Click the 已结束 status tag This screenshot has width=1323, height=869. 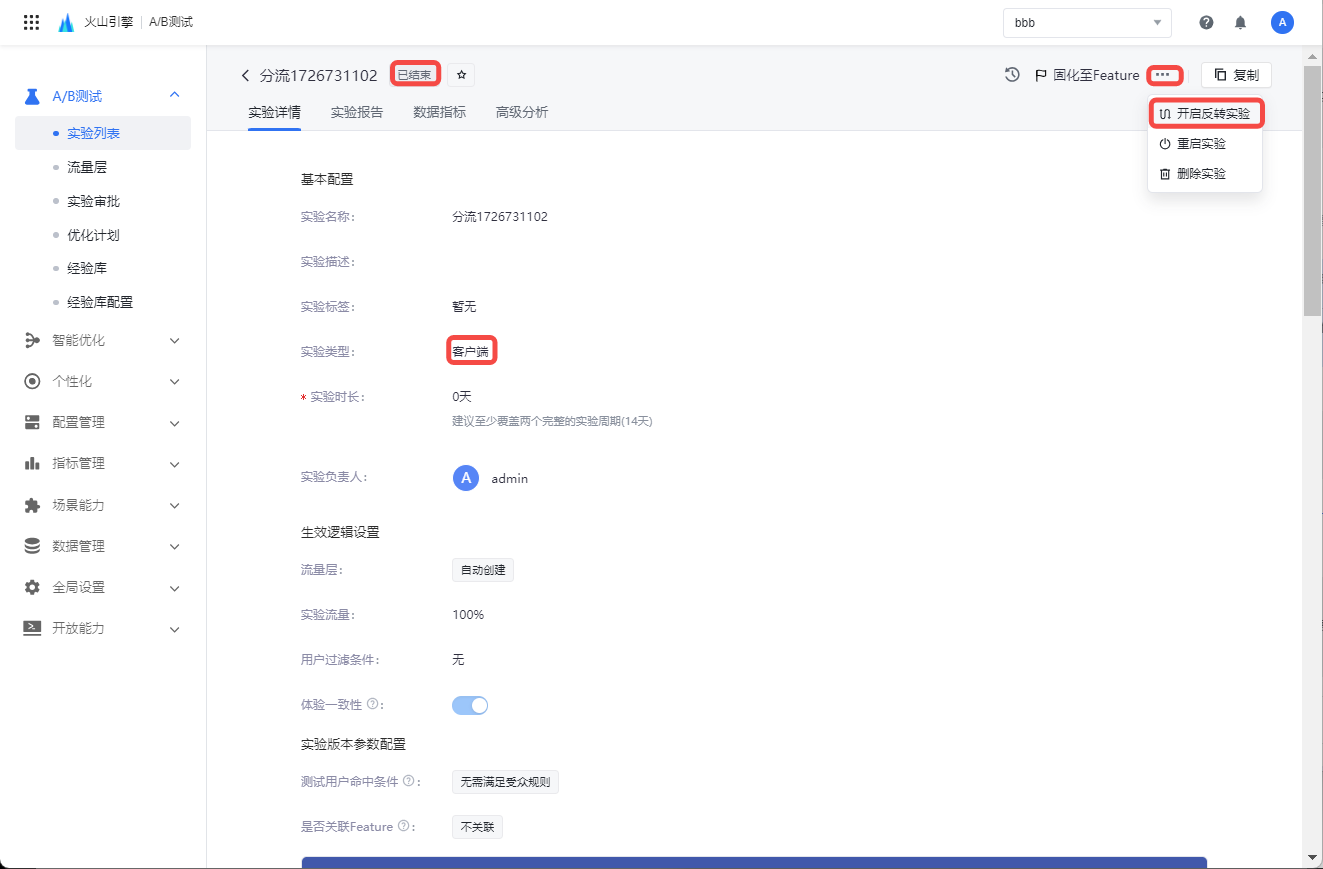(415, 75)
